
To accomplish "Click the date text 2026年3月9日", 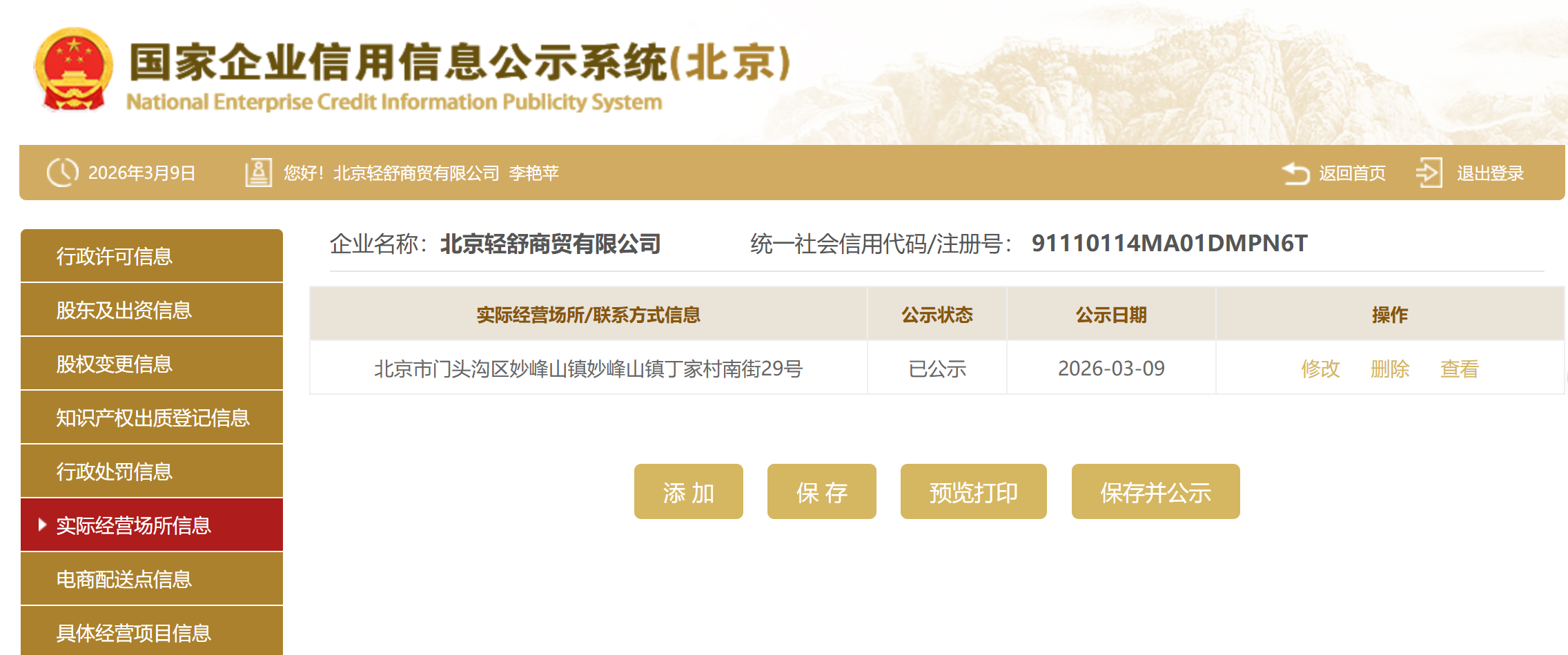I will click(142, 173).
